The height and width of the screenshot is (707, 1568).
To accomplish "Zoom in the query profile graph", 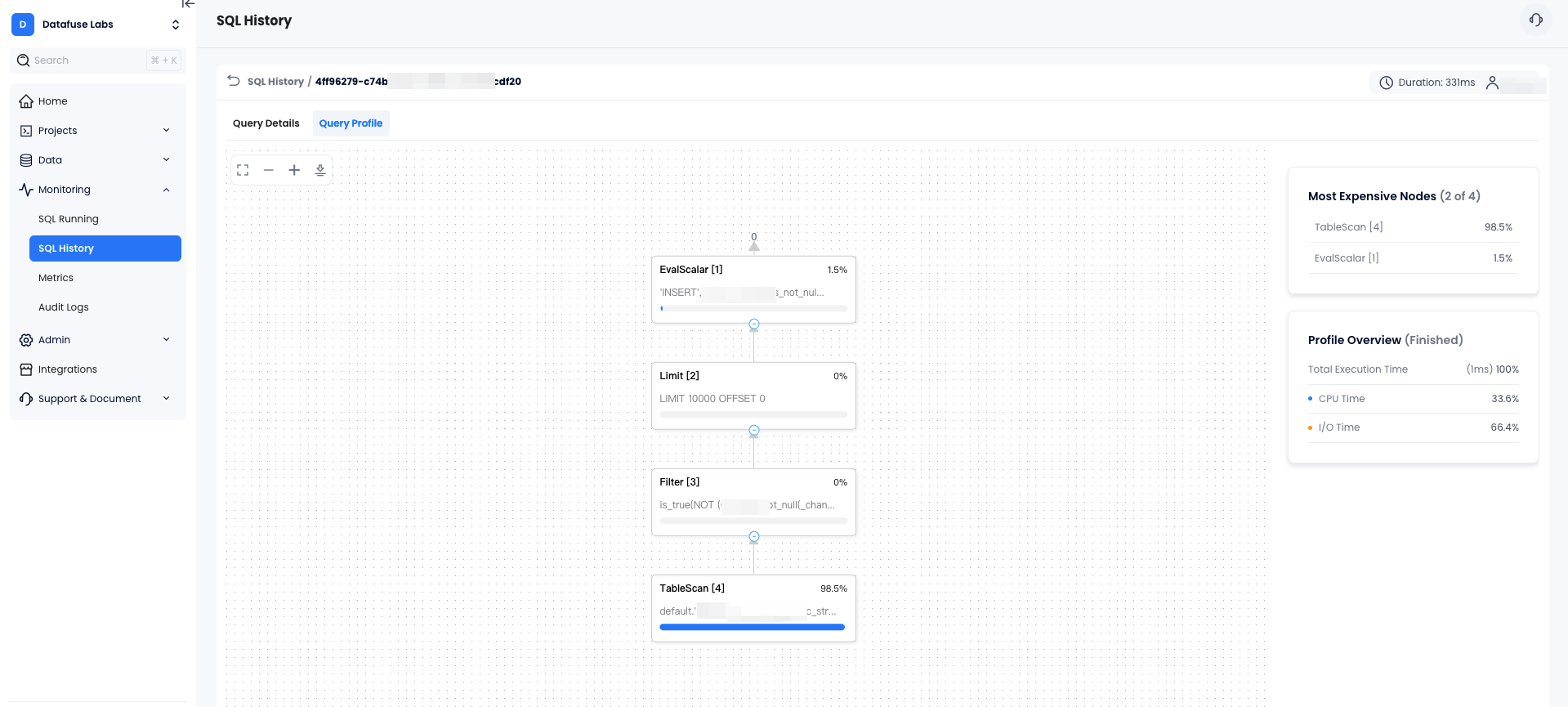I will (294, 170).
